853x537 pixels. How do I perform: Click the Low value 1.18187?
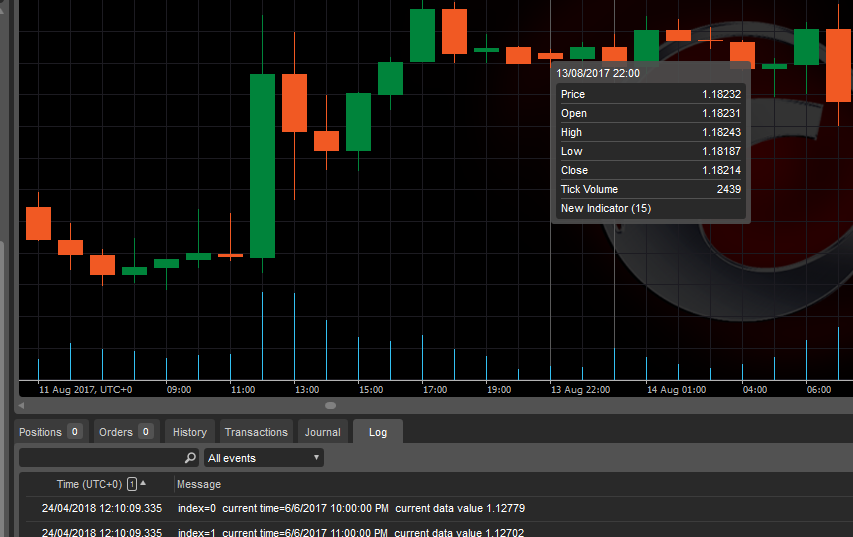pyautogui.click(x=721, y=151)
